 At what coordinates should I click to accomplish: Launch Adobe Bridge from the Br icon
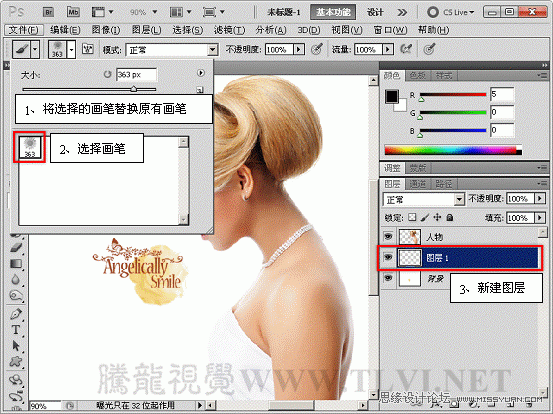click(x=48, y=12)
